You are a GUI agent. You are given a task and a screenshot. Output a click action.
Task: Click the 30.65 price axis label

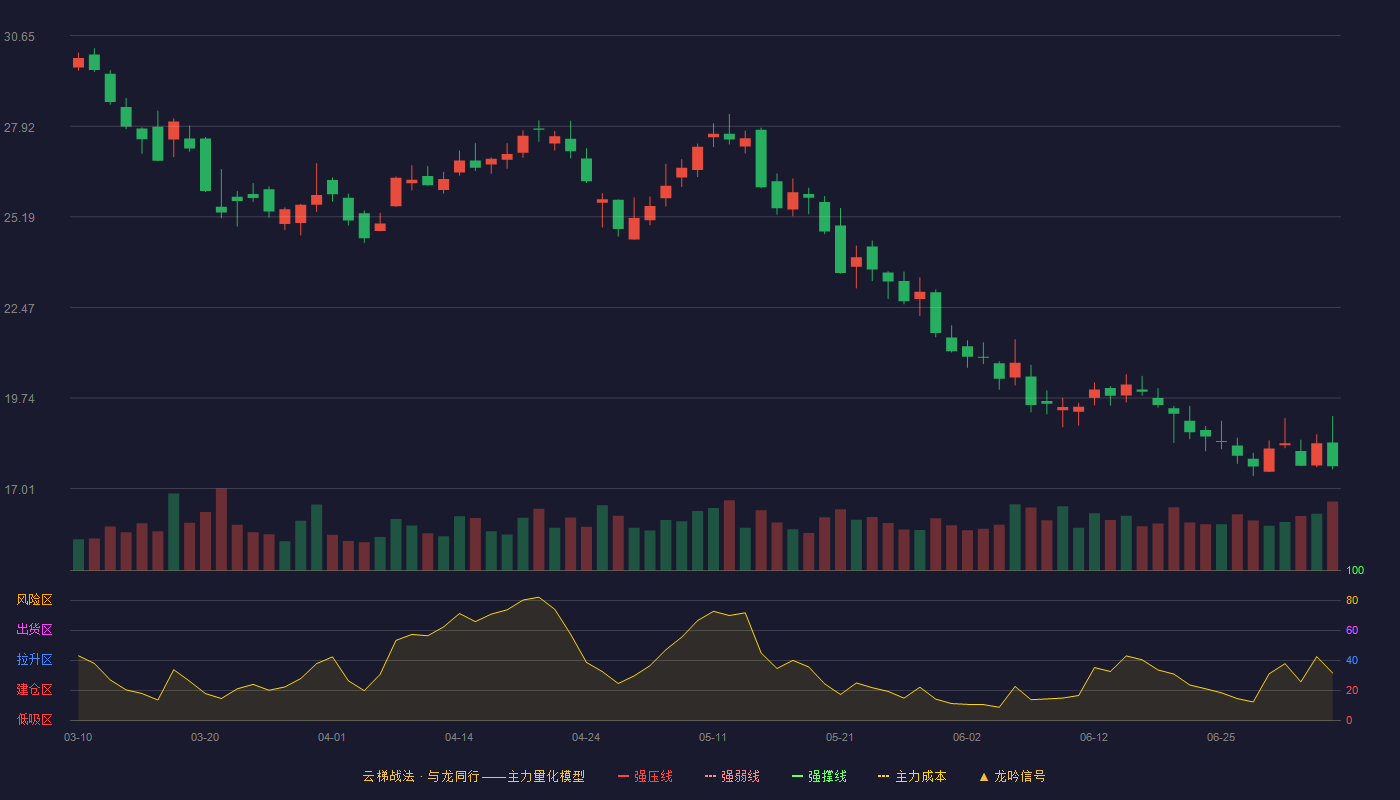point(19,37)
